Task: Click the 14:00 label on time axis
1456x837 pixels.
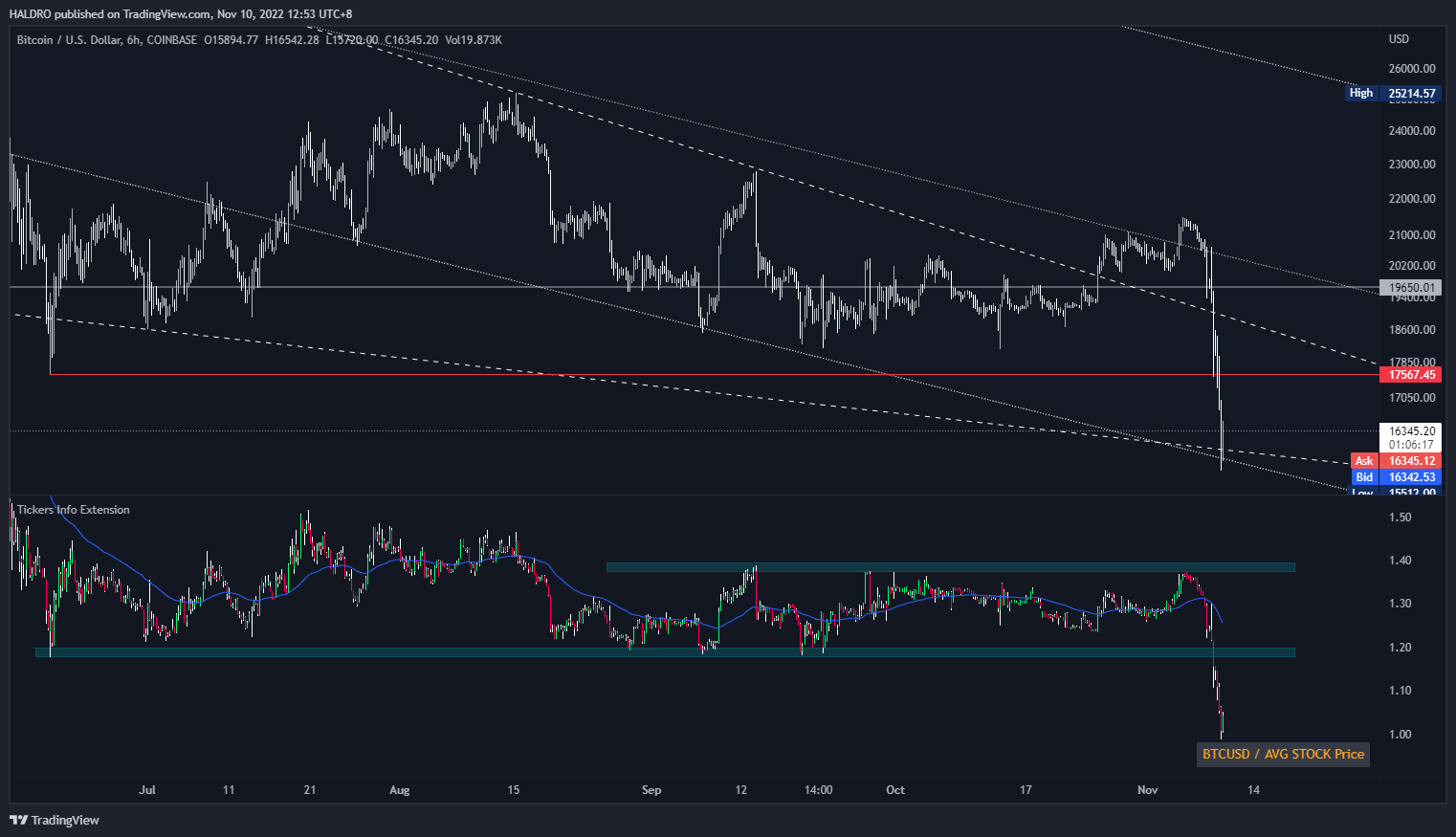Action: click(818, 790)
